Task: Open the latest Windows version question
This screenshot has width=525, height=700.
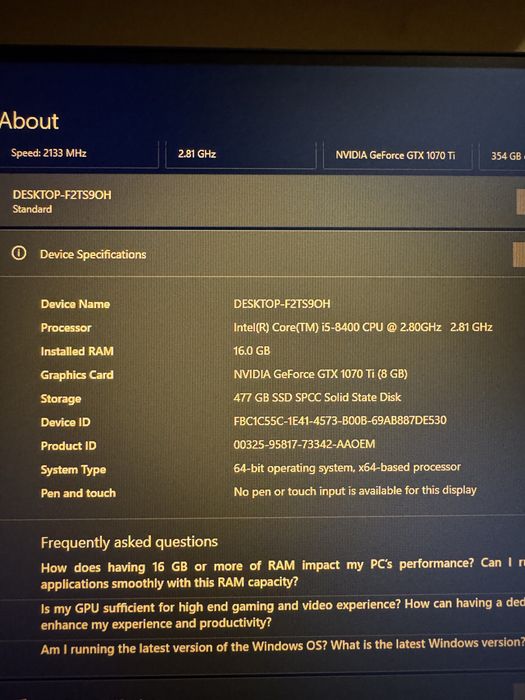Action: tap(283, 646)
